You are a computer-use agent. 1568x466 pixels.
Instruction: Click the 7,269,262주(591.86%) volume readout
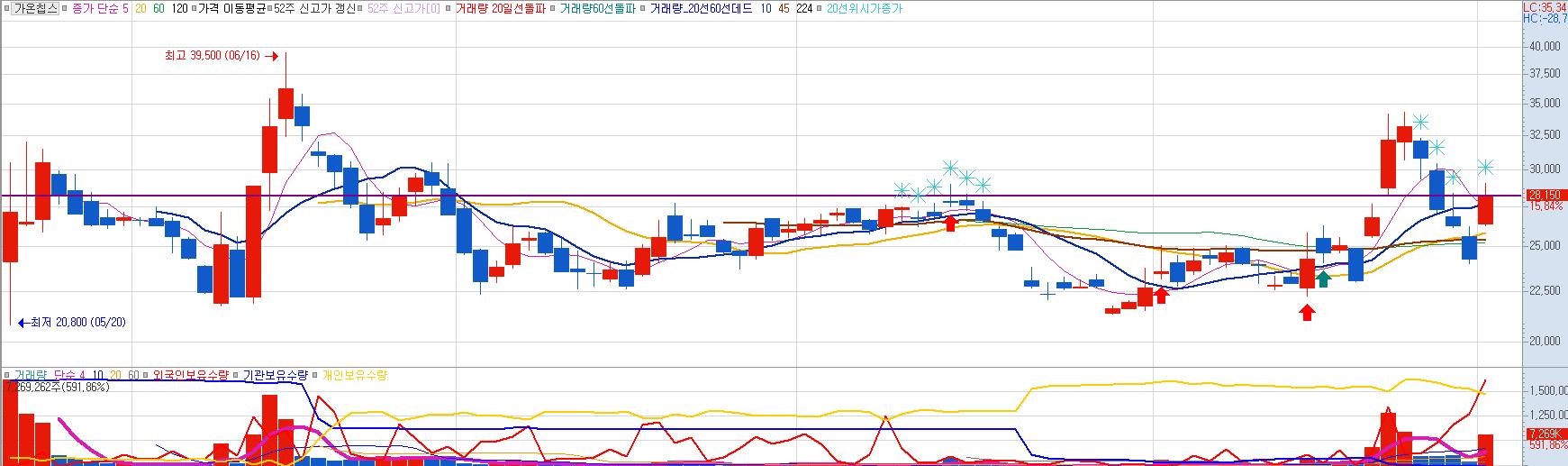tap(56, 387)
